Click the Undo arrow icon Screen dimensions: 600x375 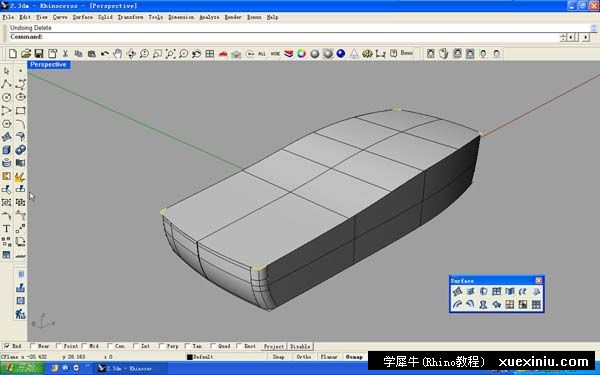coord(104,54)
